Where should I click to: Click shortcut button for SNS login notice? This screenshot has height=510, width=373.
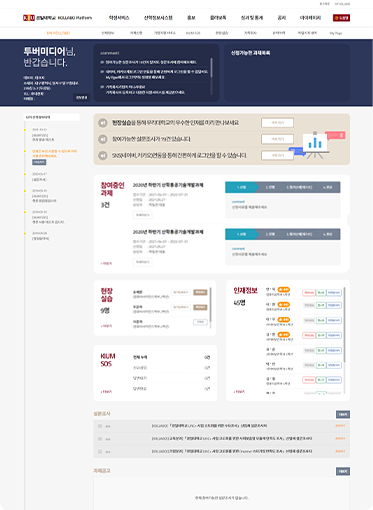277,155
